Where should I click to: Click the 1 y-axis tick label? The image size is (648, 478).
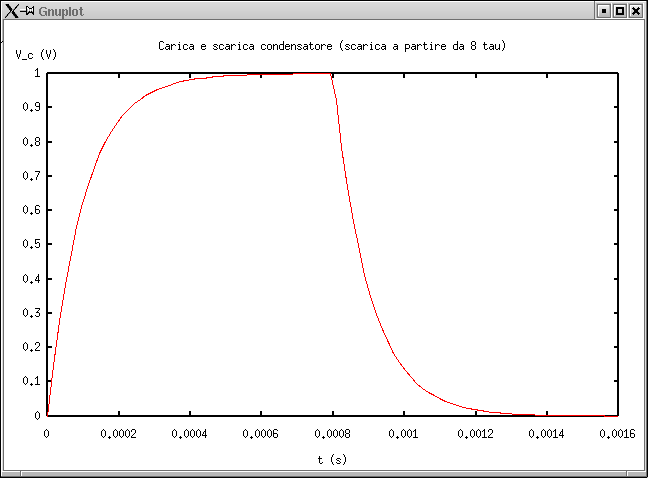(x=37, y=73)
